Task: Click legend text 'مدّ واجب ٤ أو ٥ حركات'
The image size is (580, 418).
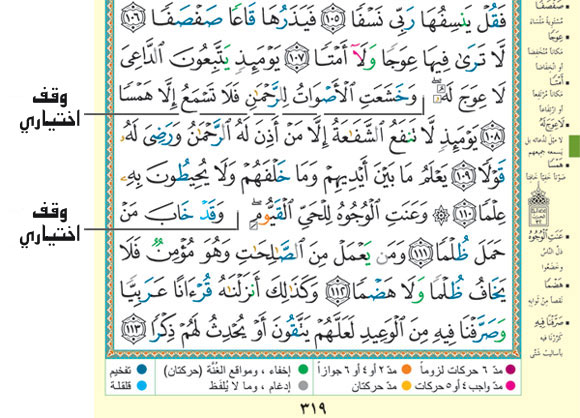Action: 458,387
